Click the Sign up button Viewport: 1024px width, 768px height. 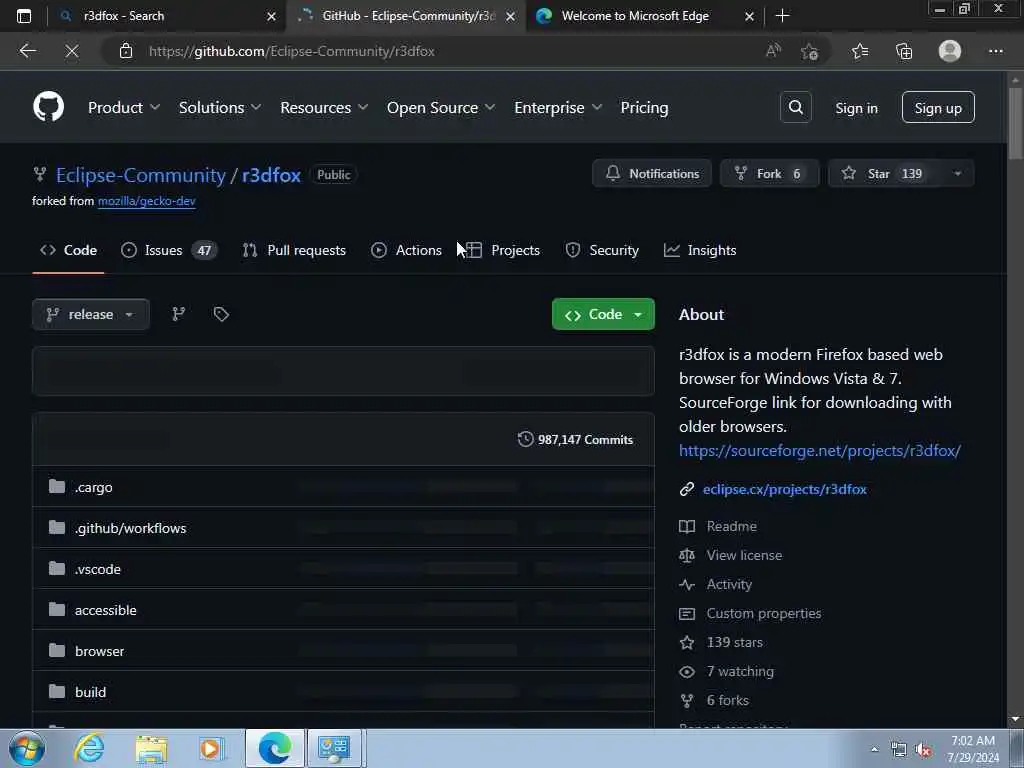coord(938,107)
